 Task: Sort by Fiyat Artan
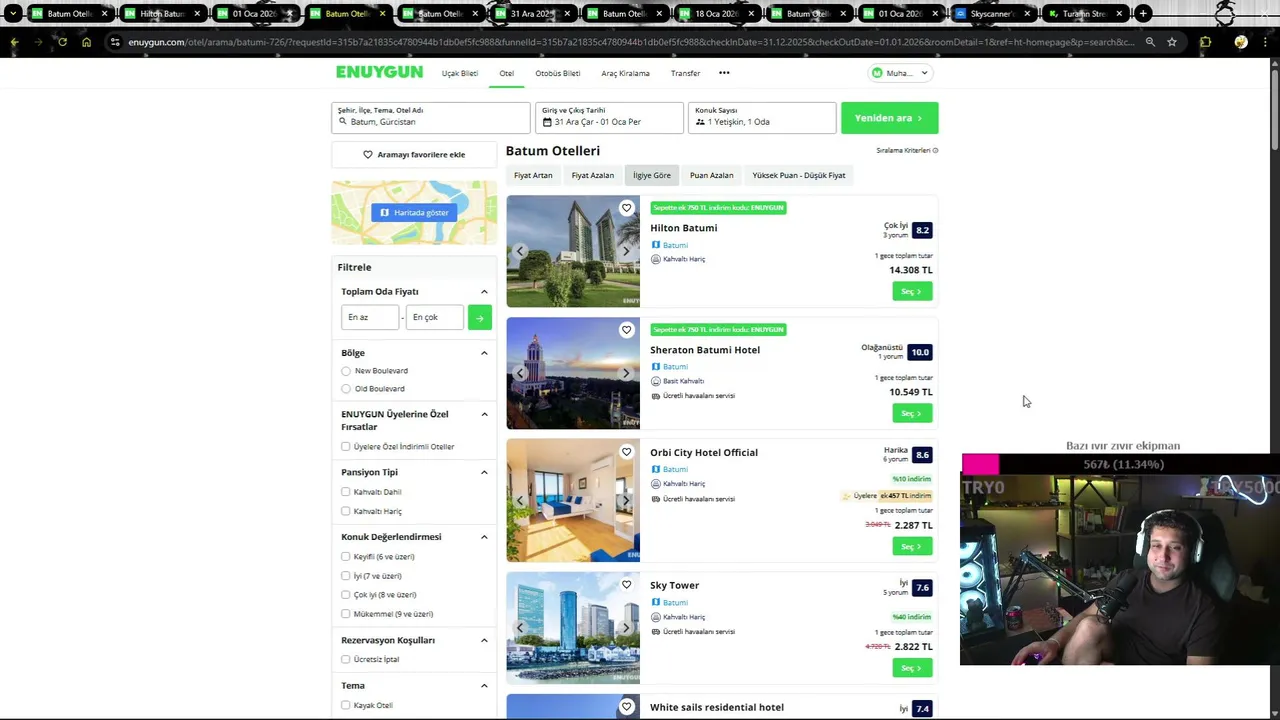533,175
